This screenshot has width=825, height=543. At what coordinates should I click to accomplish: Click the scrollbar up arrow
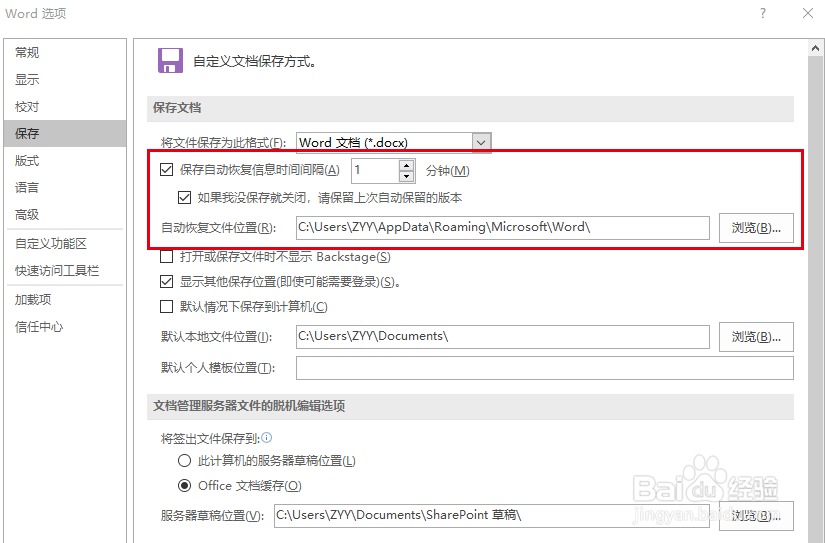816,48
